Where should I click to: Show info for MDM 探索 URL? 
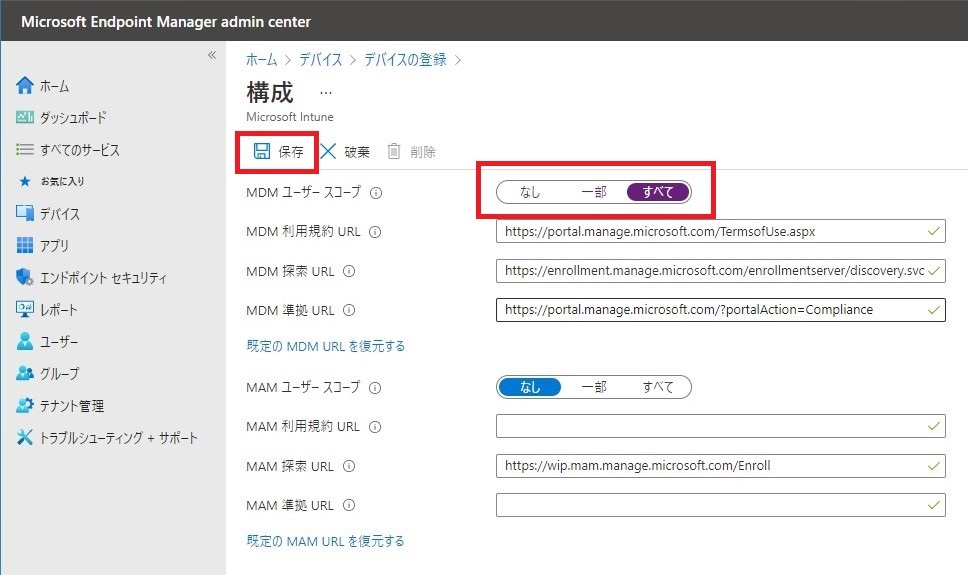point(349,271)
